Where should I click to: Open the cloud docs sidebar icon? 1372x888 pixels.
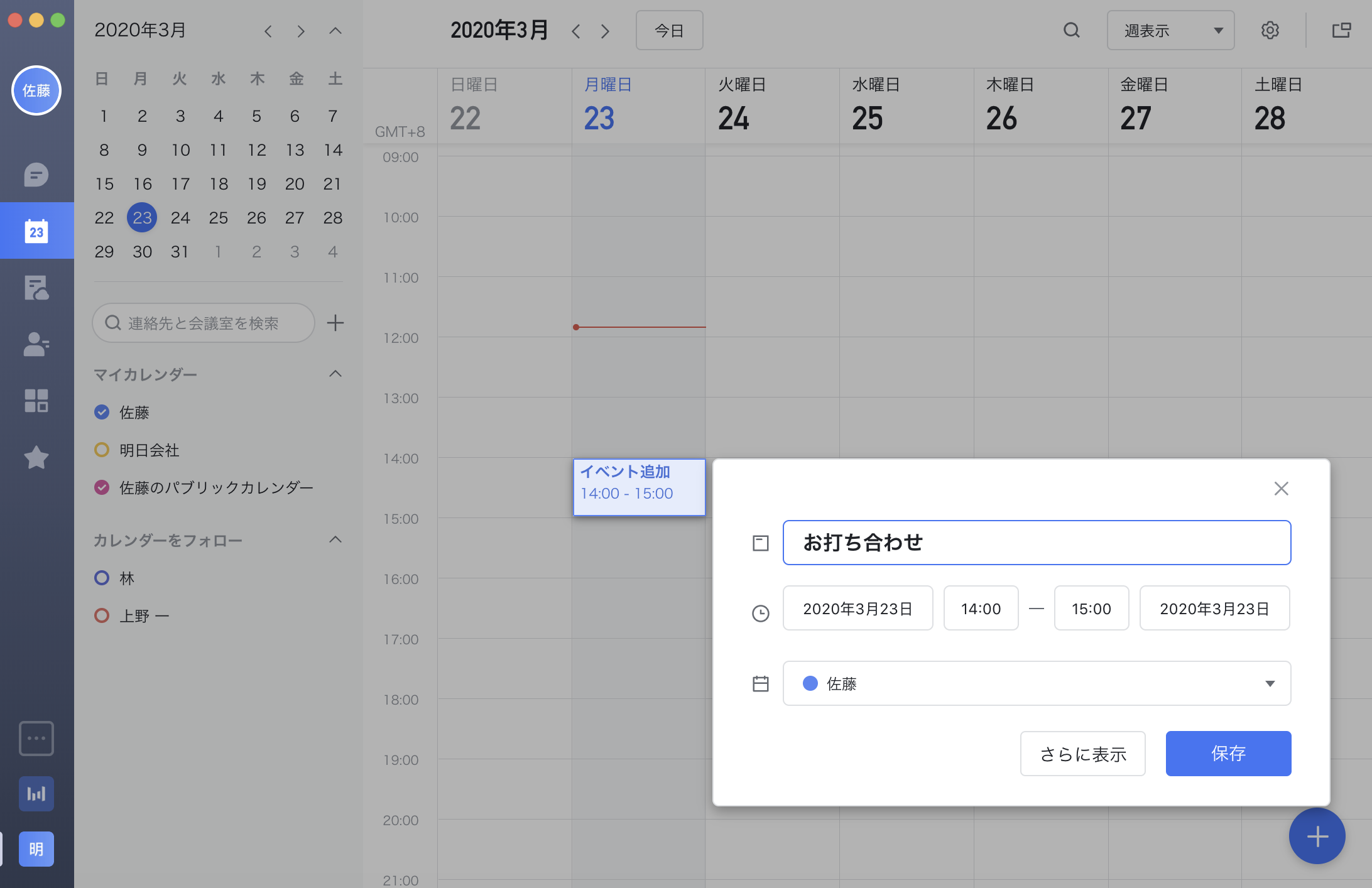coord(36,288)
